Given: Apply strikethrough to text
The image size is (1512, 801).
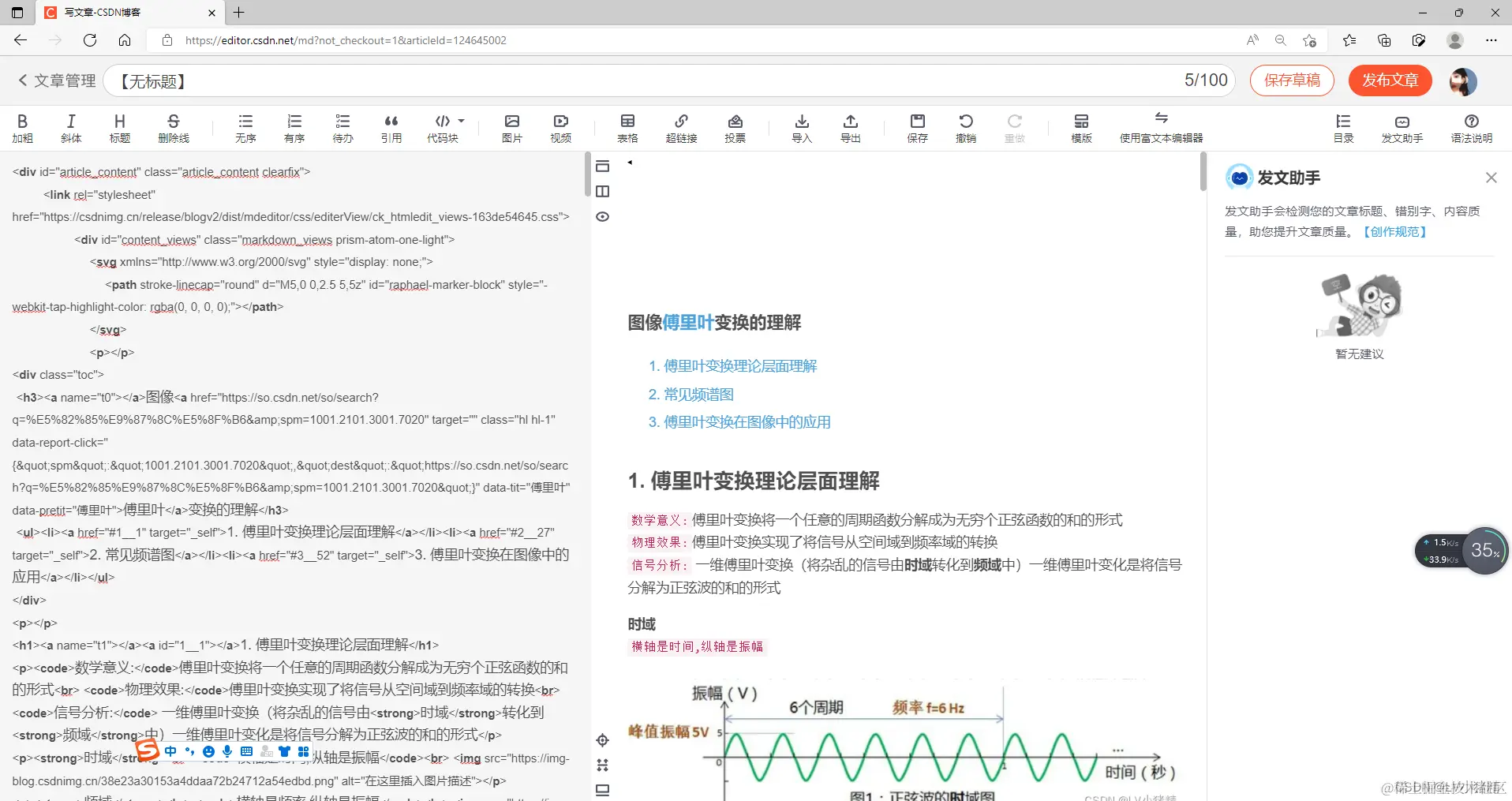Looking at the screenshot, I should click(x=173, y=127).
